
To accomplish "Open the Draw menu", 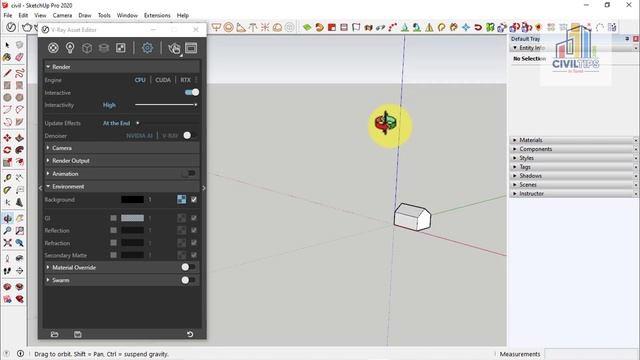I will click(x=85, y=16).
